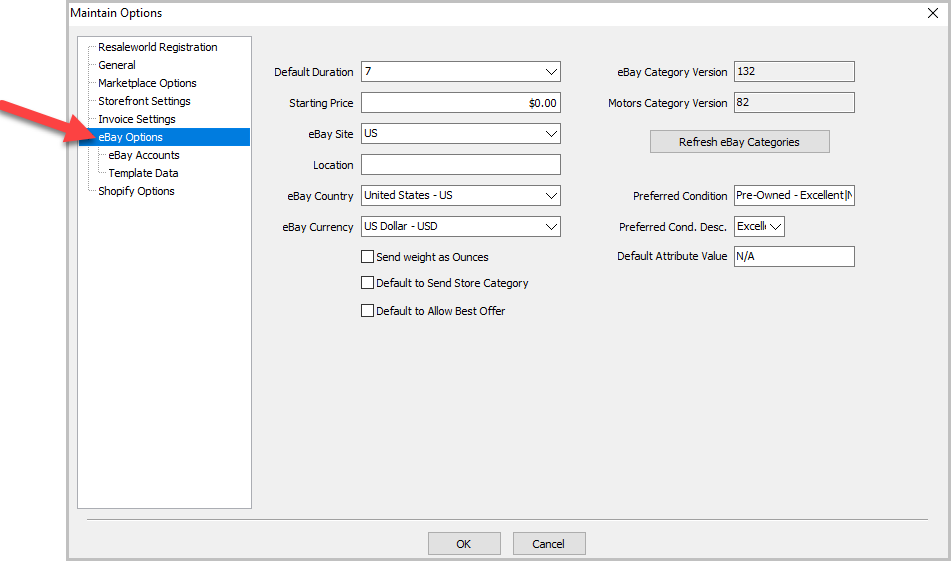The height and width of the screenshot is (561, 951).
Task: Click the Preferred Condition field
Action: [794, 195]
